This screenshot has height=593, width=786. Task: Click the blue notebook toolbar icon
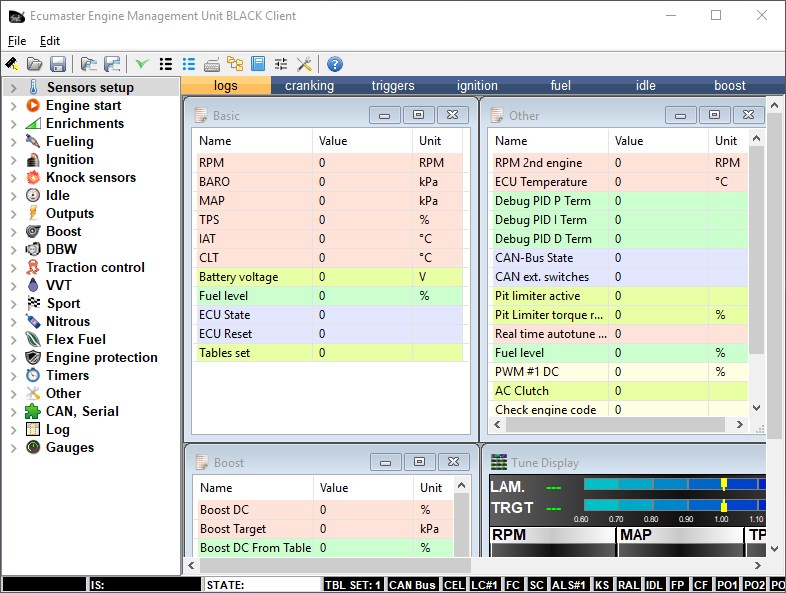(x=258, y=64)
